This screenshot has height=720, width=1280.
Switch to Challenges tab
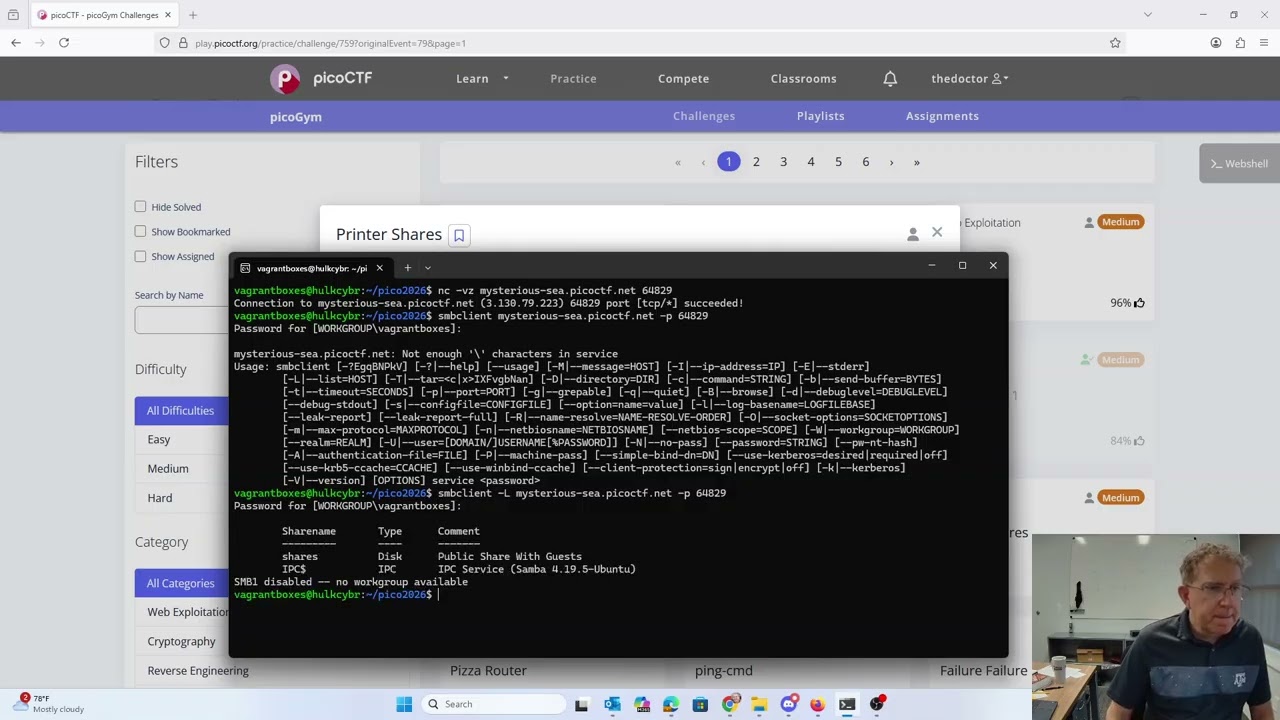pos(704,116)
